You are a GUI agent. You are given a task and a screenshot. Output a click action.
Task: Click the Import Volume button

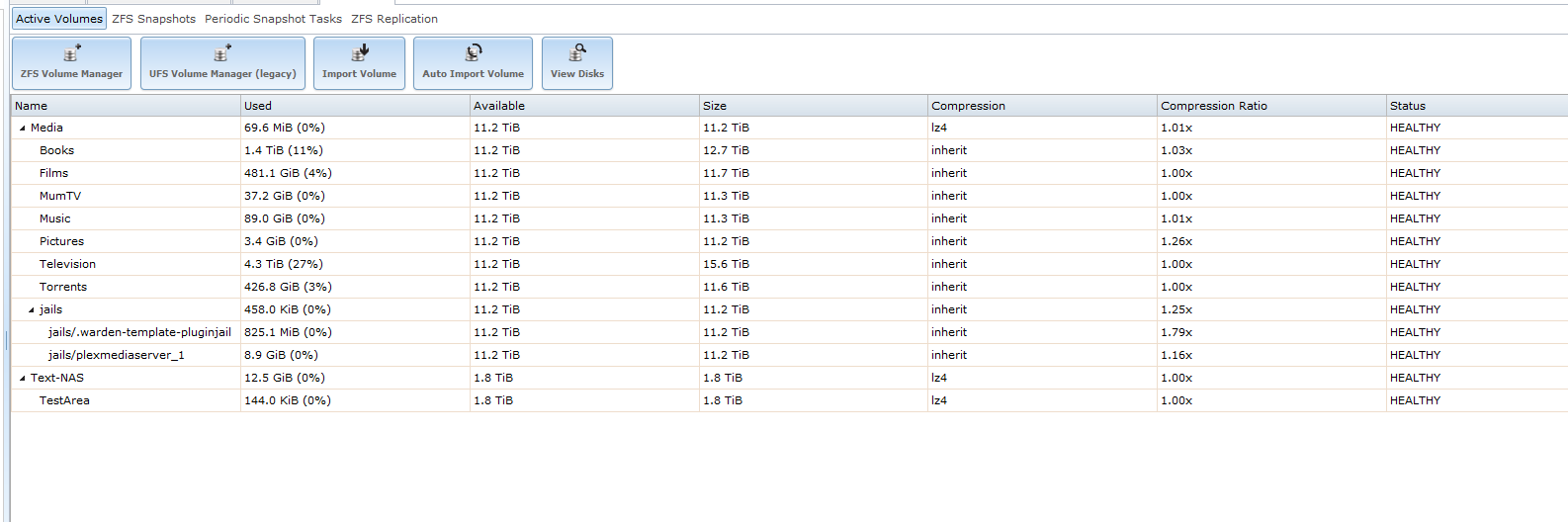[x=359, y=63]
